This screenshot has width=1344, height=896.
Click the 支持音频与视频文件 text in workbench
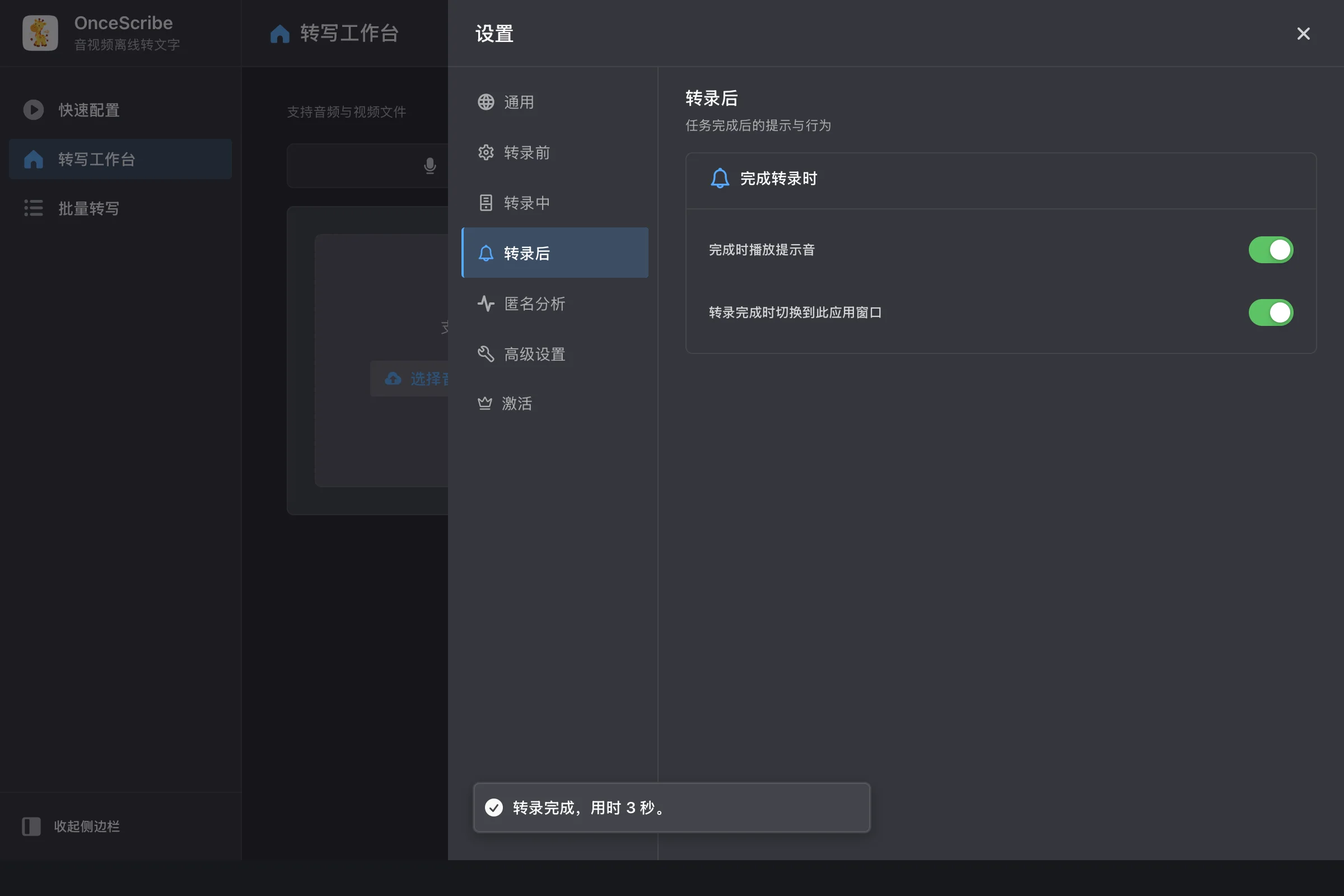346,111
